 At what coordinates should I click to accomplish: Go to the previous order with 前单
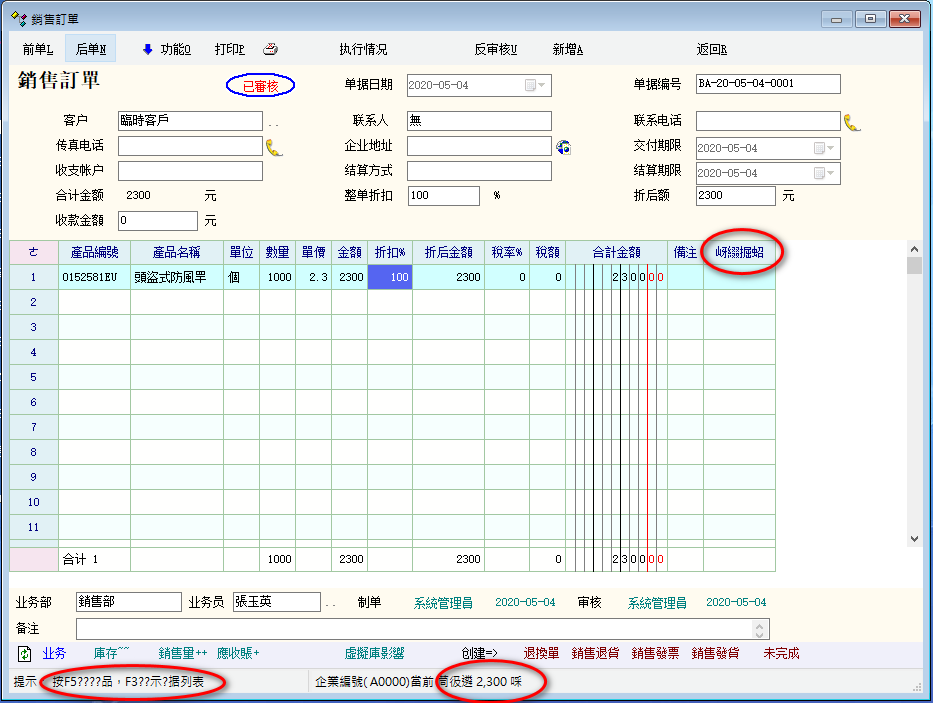(38, 49)
